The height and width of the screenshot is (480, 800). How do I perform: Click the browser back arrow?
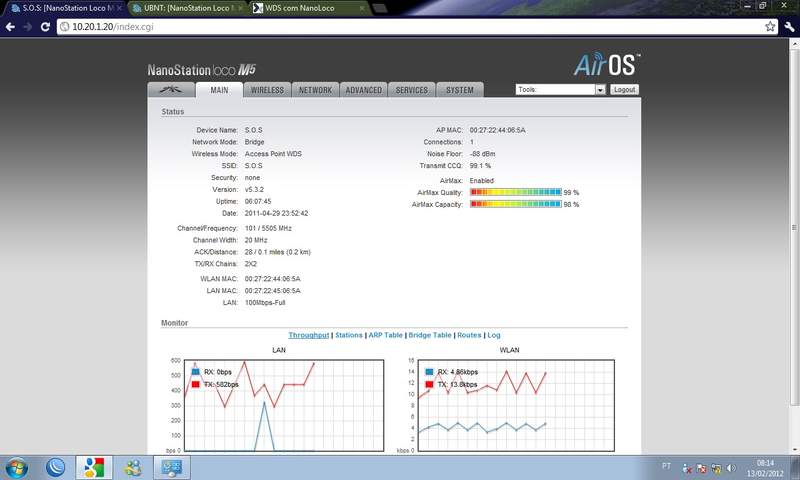(11, 27)
